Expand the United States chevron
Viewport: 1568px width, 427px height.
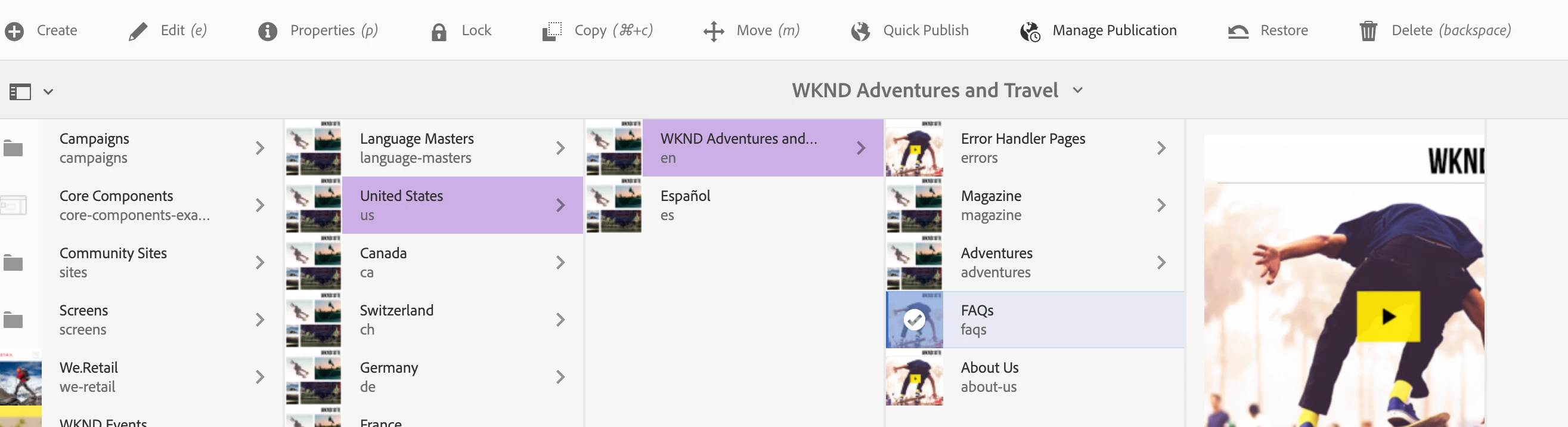tap(560, 205)
